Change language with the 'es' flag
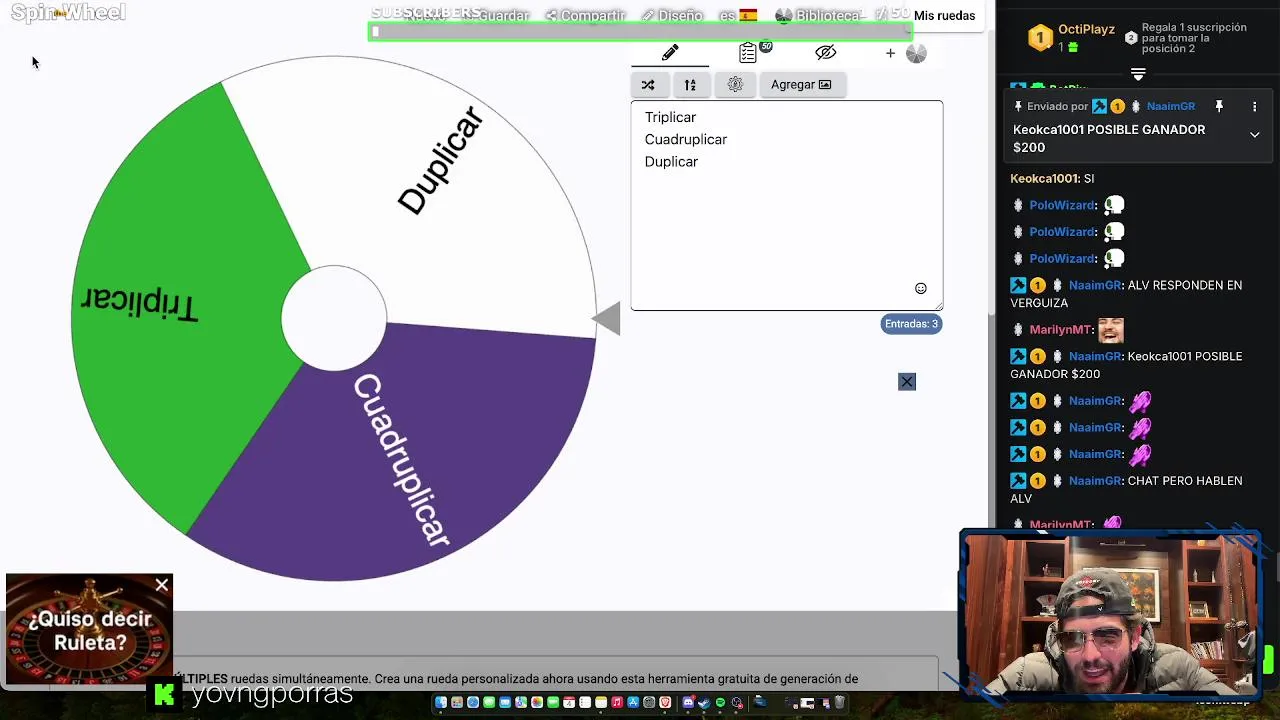This screenshot has width=1280, height=720. point(738,16)
